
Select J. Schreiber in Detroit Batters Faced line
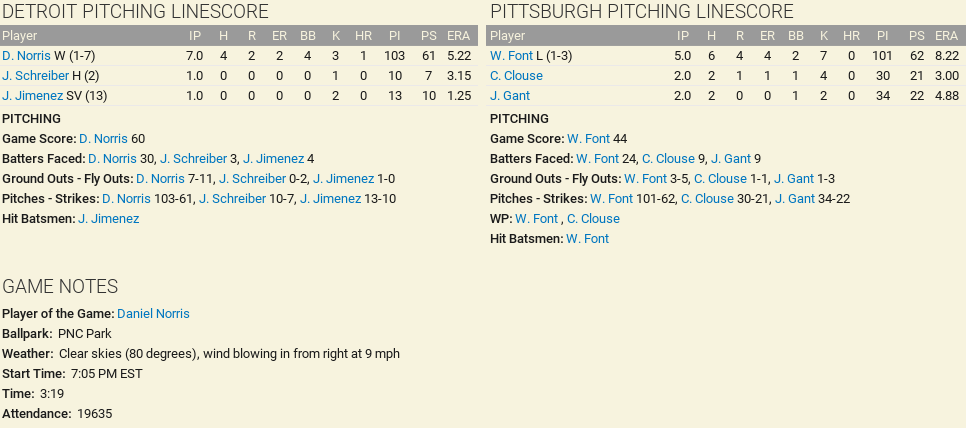[193, 158]
